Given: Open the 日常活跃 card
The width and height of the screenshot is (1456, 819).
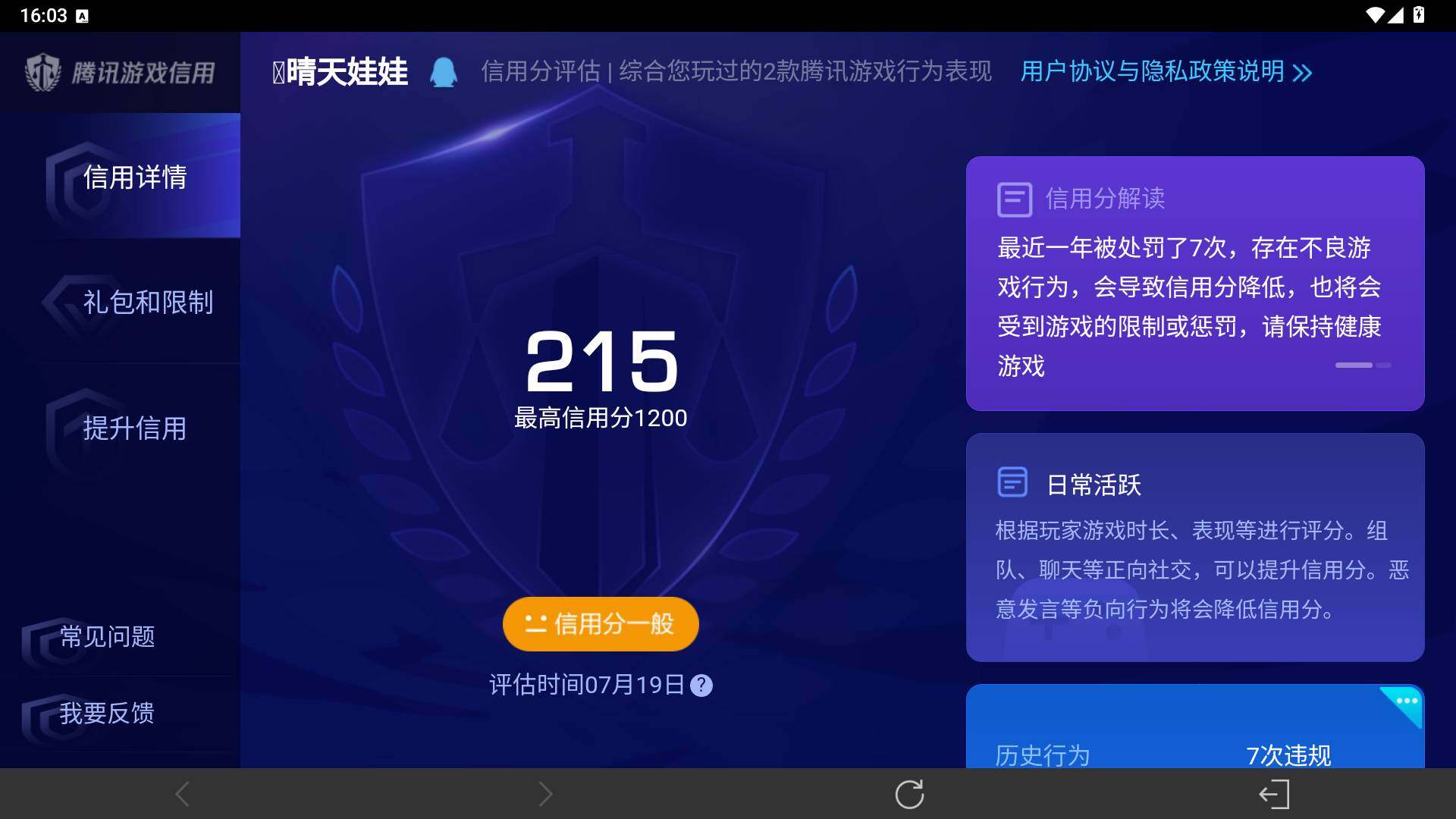Looking at the screenshot, I should pos(1195,548).
